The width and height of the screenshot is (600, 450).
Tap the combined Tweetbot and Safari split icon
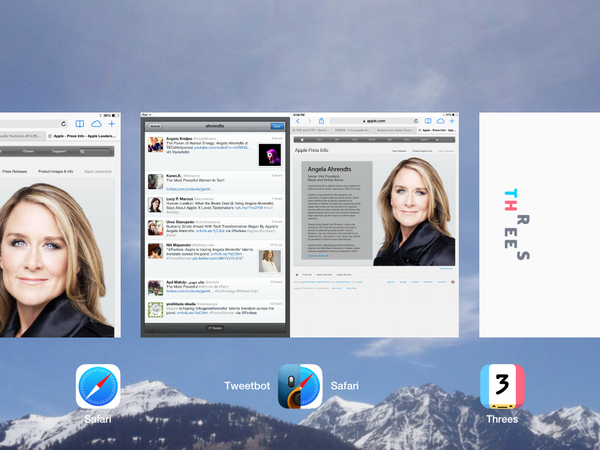click(x=300, y=386)
